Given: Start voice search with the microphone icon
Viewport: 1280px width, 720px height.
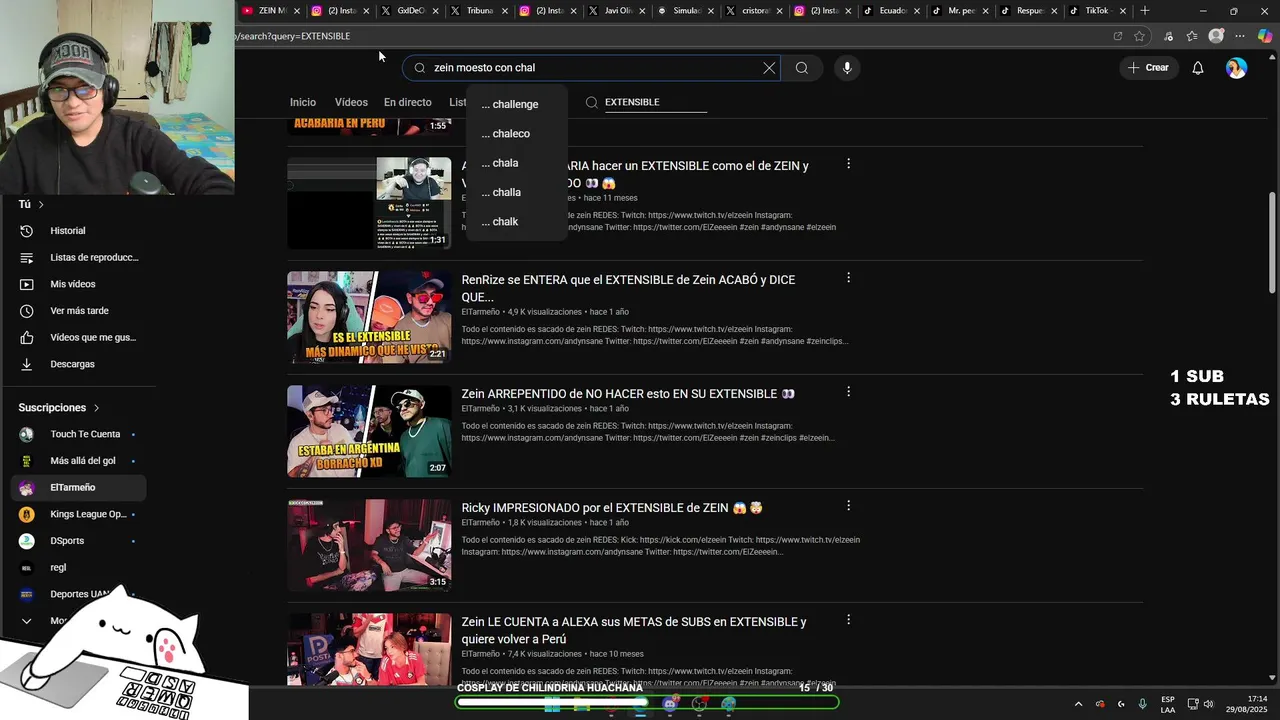Looking at the screenshot, I should point(847,68).
